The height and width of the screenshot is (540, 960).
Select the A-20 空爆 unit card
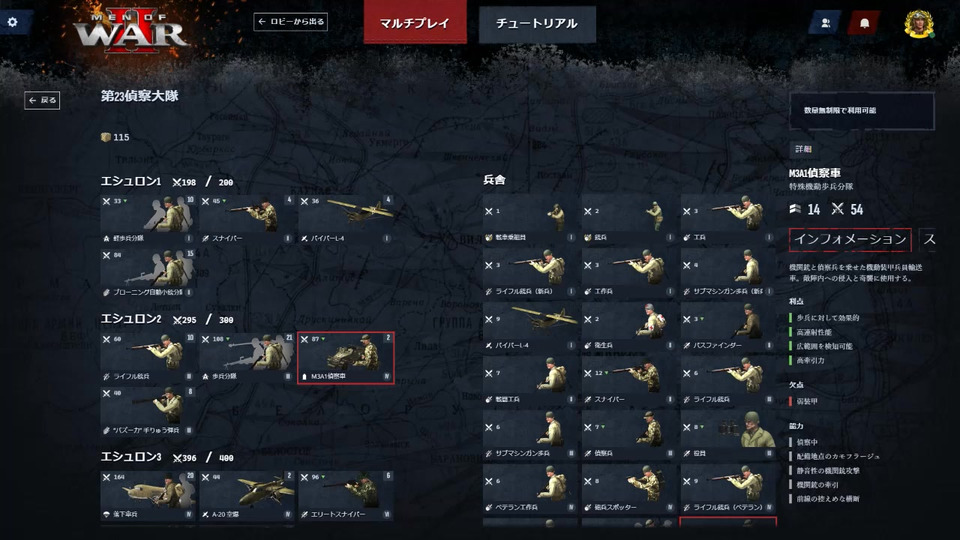pos(247,496)
